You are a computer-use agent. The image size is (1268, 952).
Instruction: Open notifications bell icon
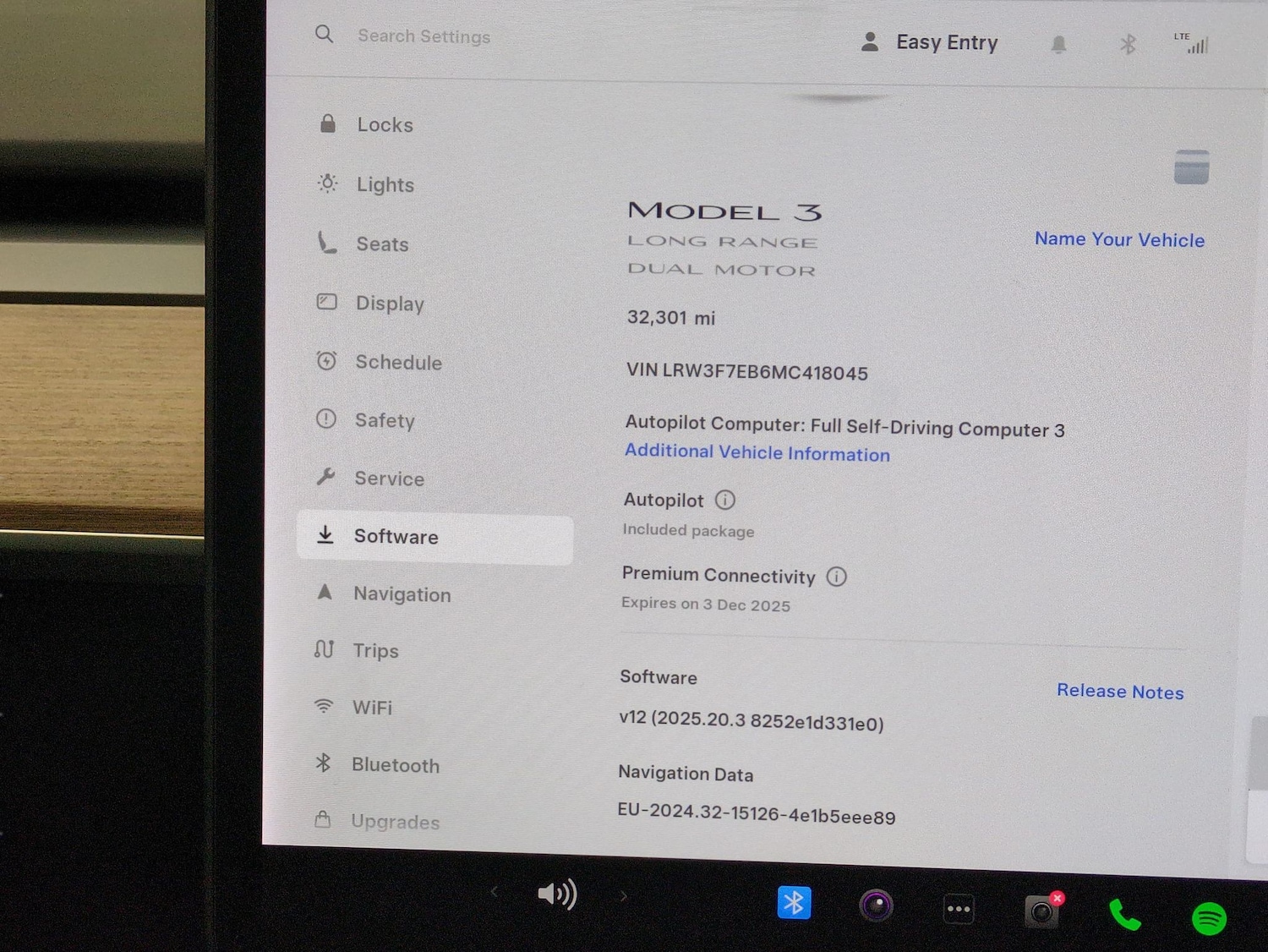(x=1058, y=44)
